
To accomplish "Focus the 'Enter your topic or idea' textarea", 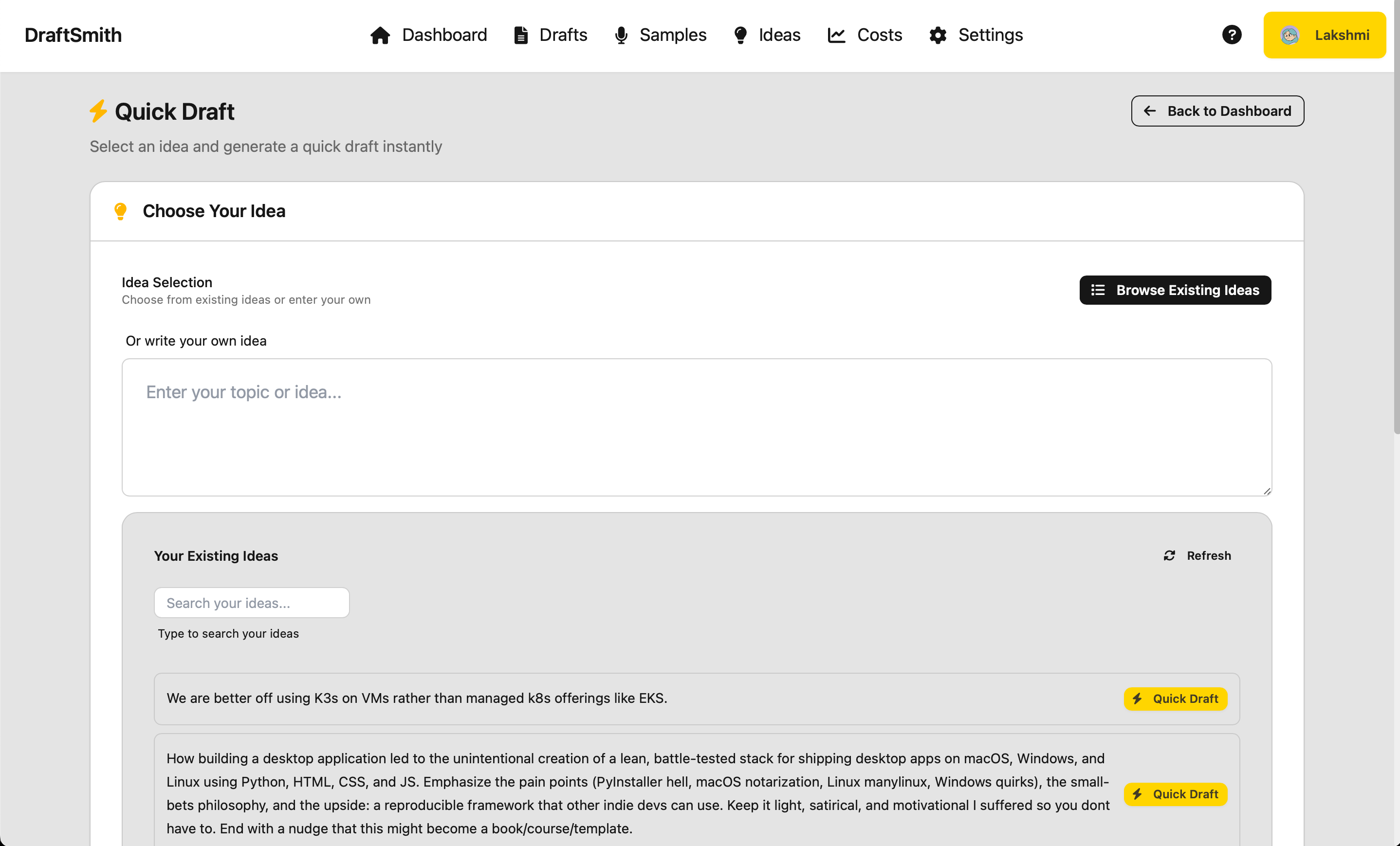I will coord(697,427).
